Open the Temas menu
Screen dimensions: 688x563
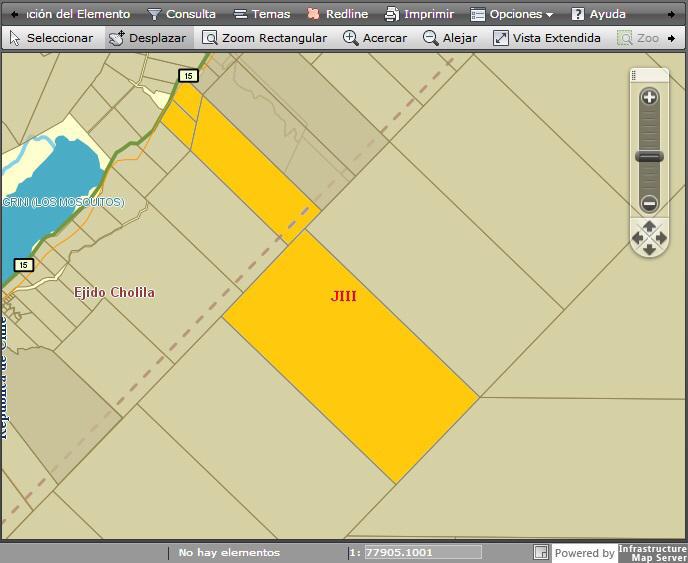(x=262, y=14)
